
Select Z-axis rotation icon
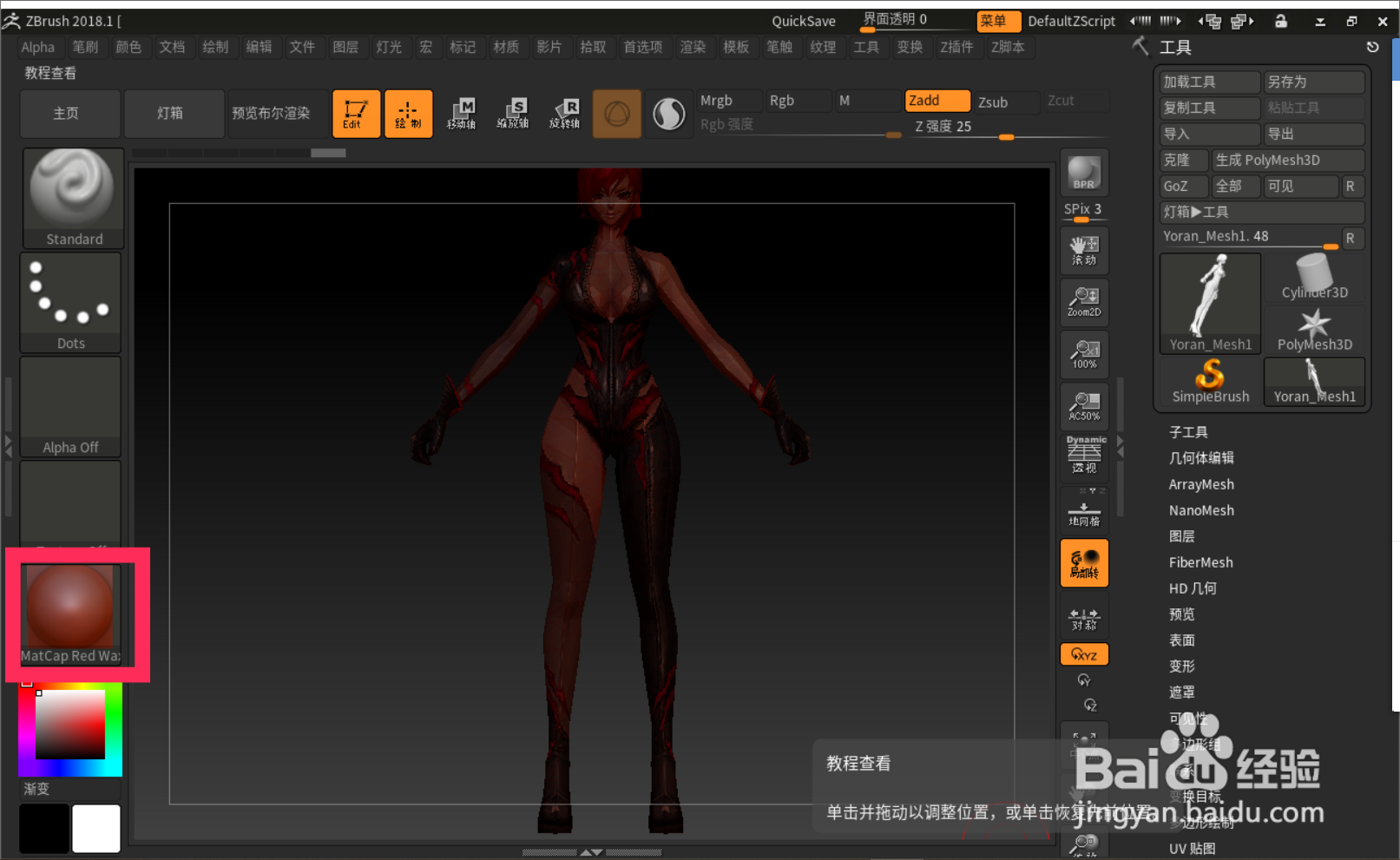coord(1090,705)
